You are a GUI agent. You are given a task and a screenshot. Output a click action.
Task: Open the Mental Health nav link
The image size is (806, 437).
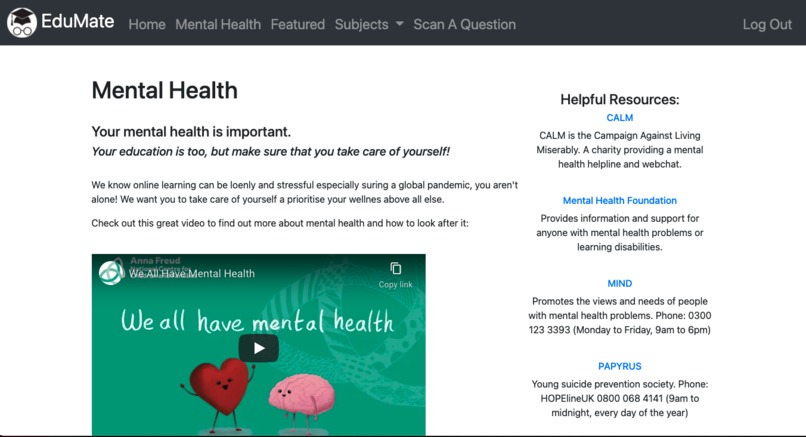coord(218,24)
